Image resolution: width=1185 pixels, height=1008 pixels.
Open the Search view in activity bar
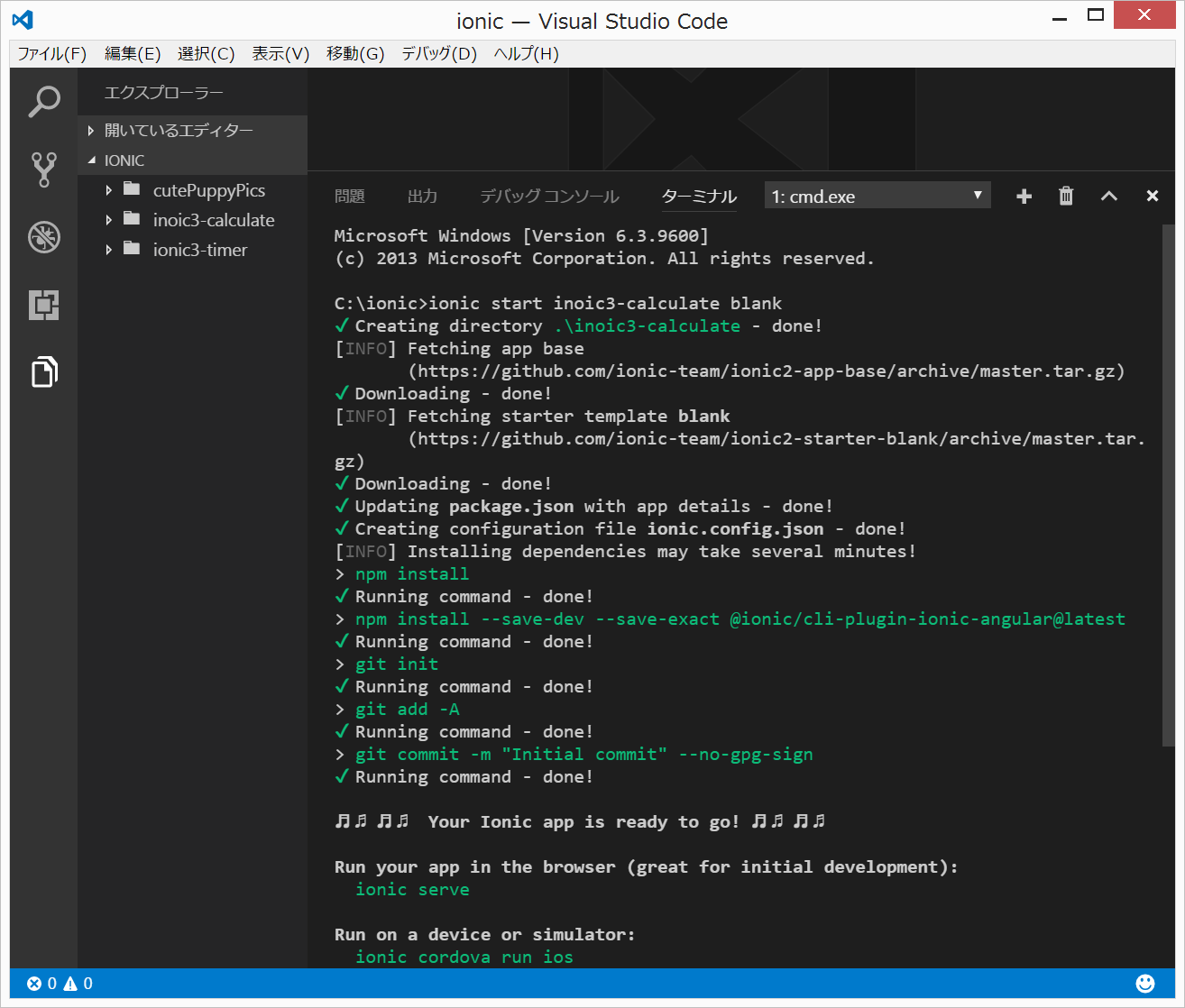click(43, 102)
